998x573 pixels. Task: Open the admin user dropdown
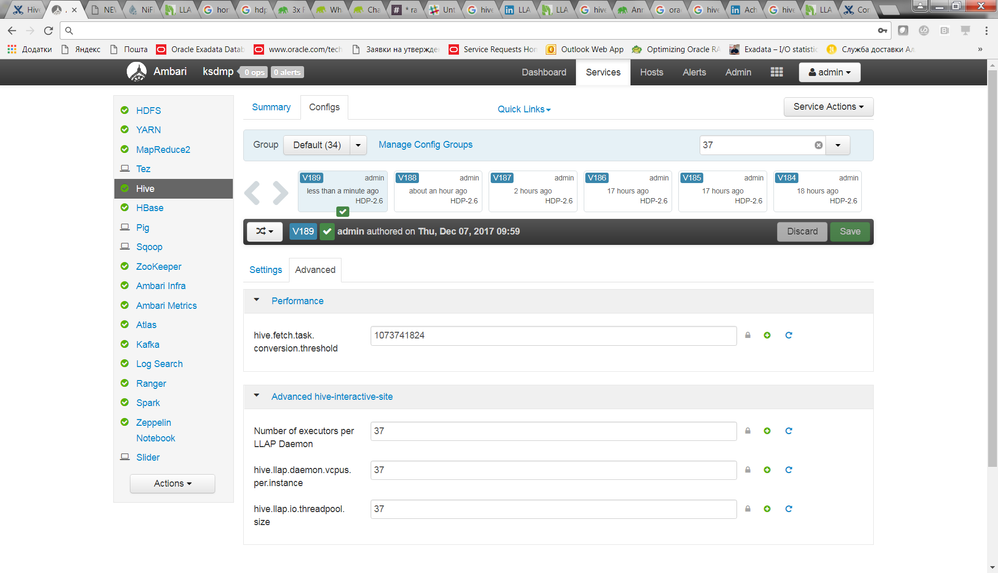[x=829, y=72]
